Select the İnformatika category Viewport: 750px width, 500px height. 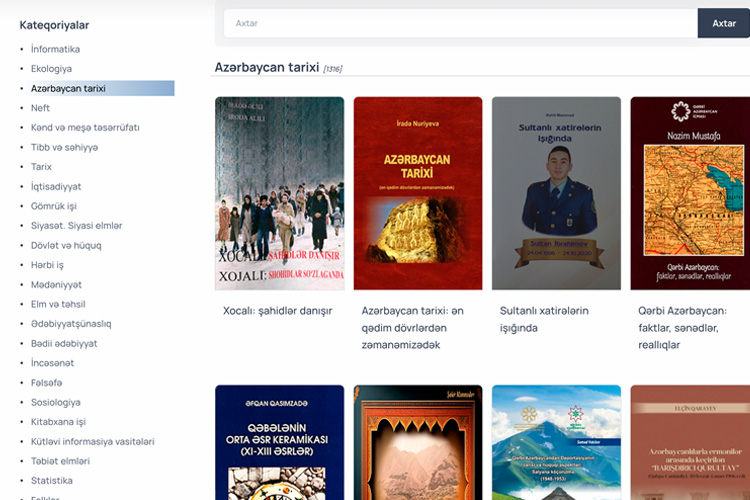(x=55, y=49)
